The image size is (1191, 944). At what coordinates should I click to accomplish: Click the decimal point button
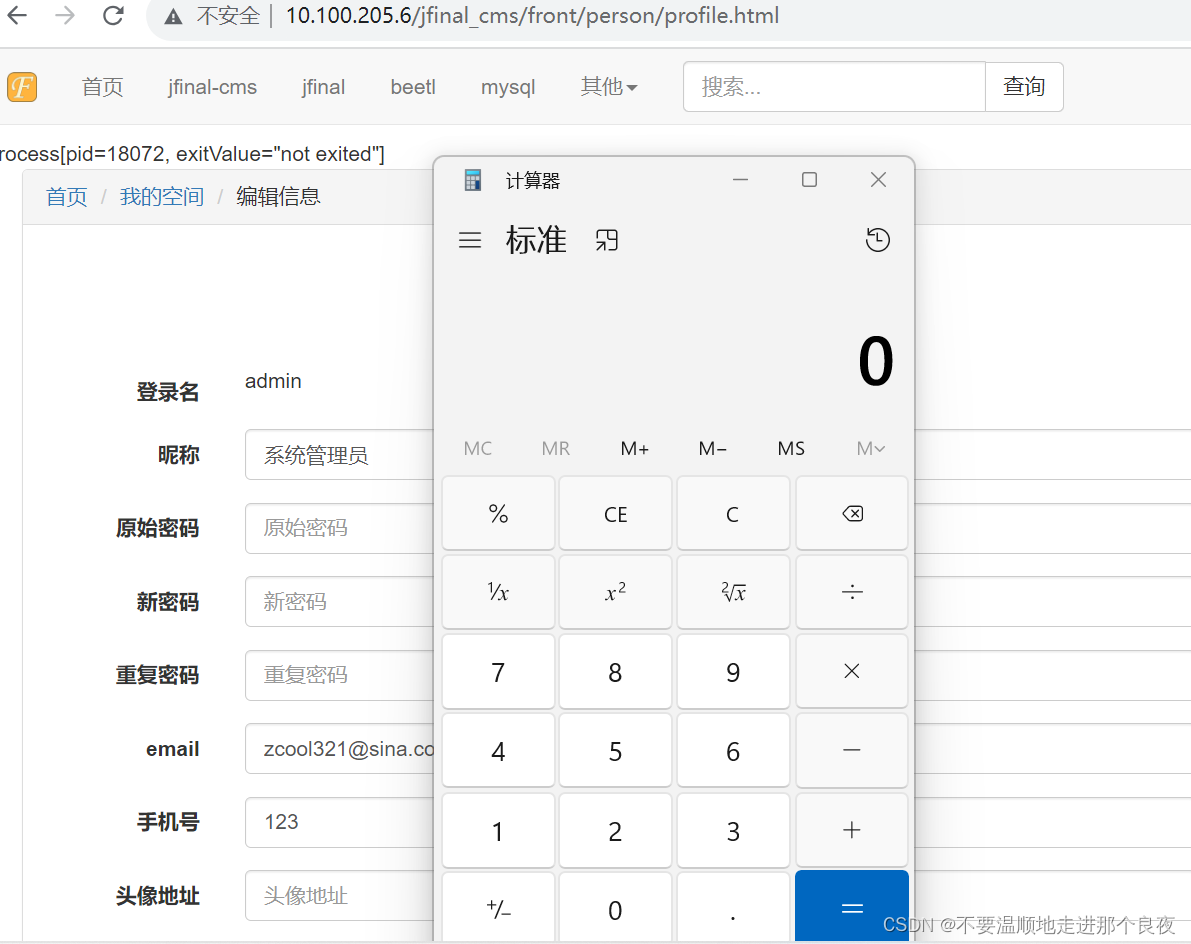(x=733, y=908)
